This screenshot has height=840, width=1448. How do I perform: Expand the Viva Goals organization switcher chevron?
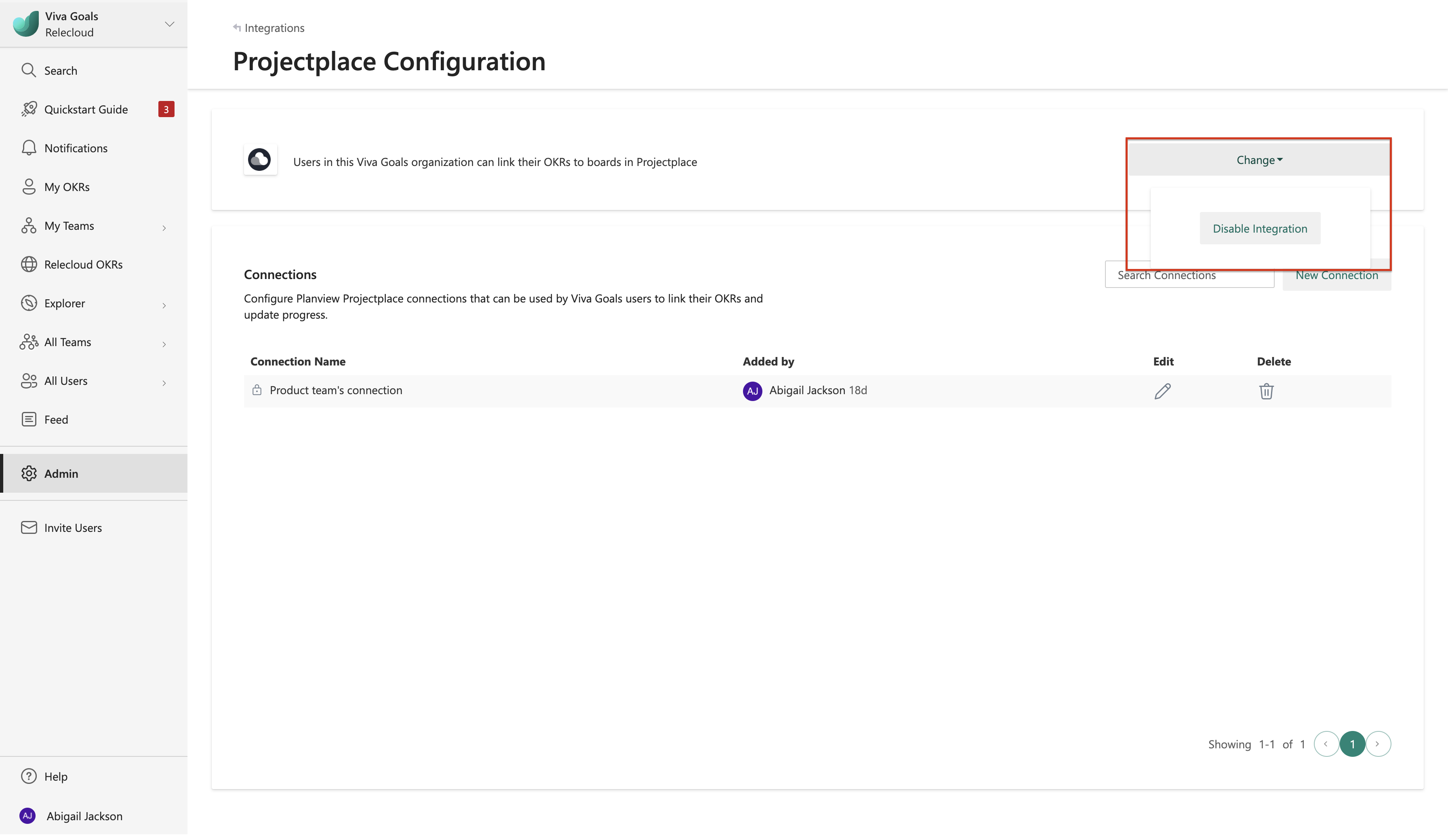pyautogui.click(x=170, y=24)
